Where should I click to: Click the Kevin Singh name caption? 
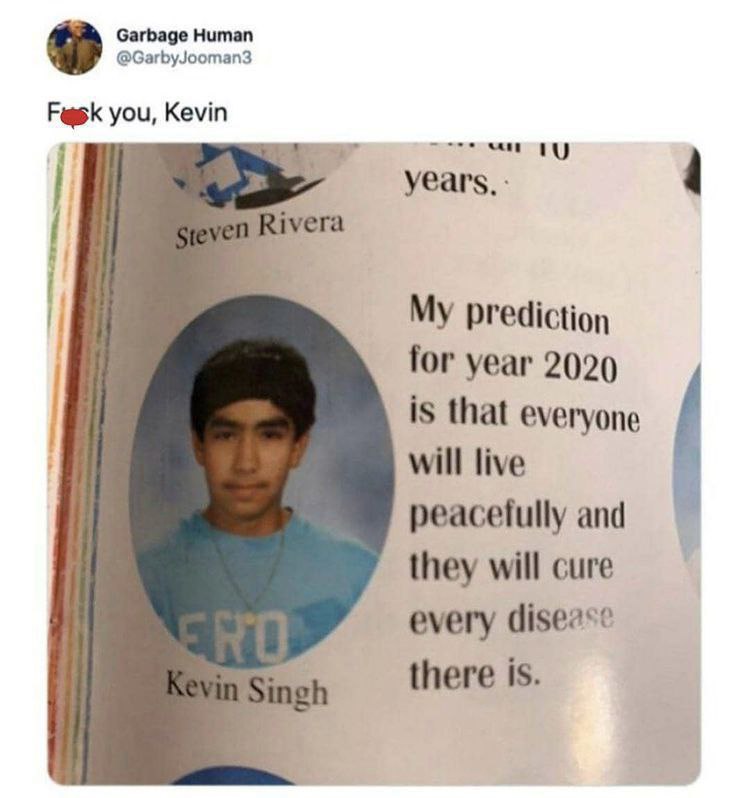[x=247, y=689]
